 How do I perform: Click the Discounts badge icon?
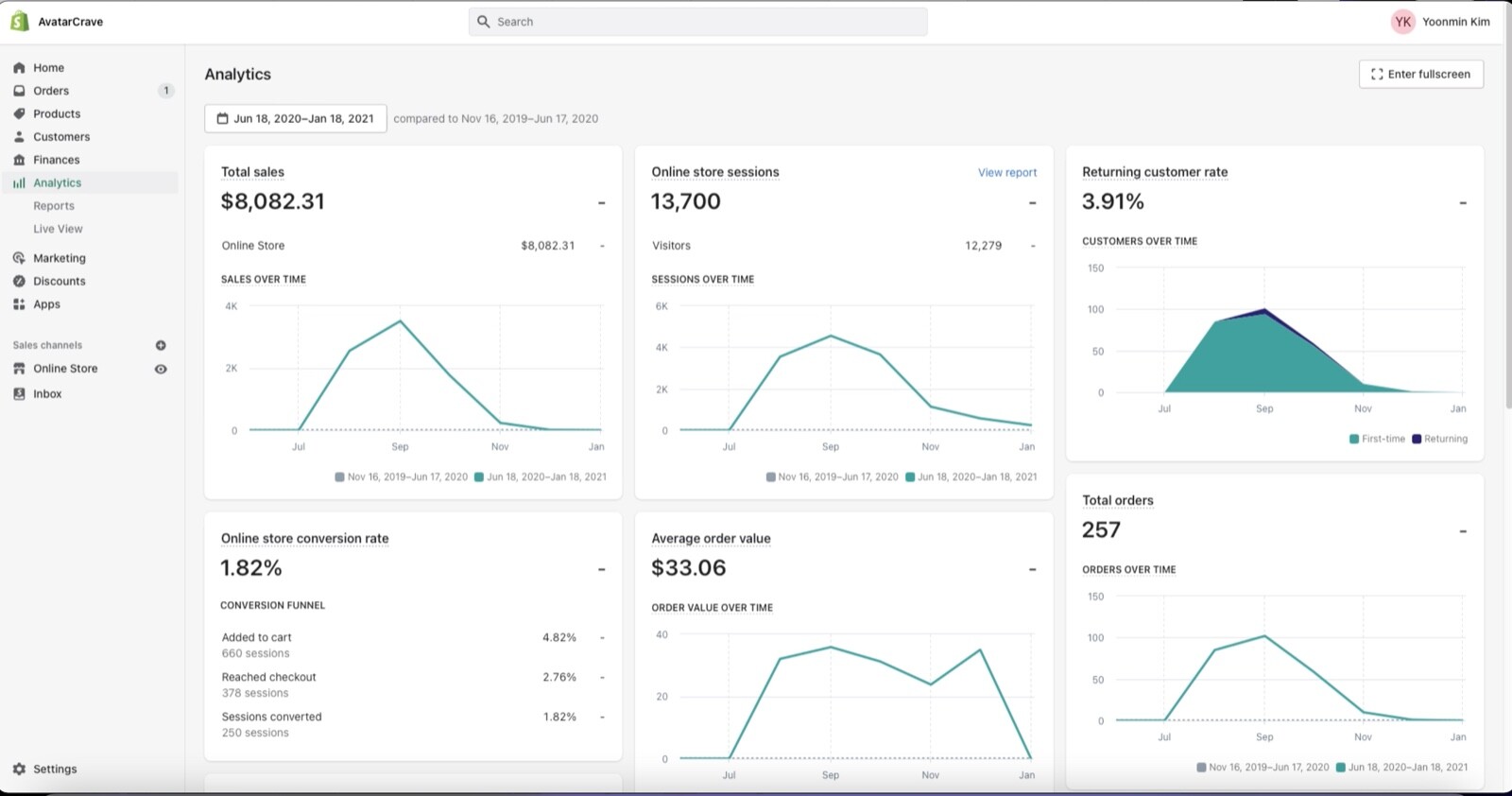pyautogui.click(x=19, y=281)
